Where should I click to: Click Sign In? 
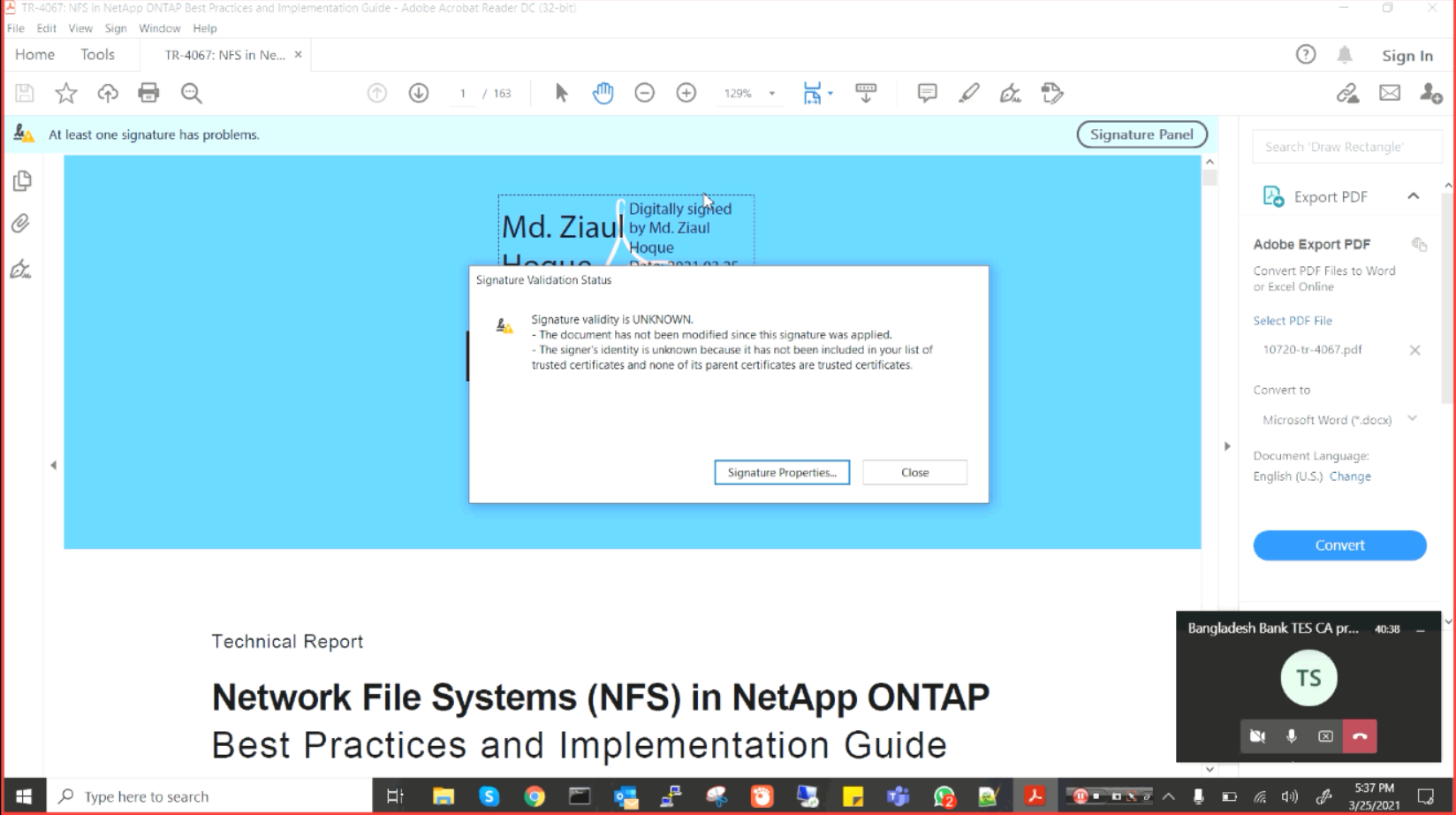1407,56
